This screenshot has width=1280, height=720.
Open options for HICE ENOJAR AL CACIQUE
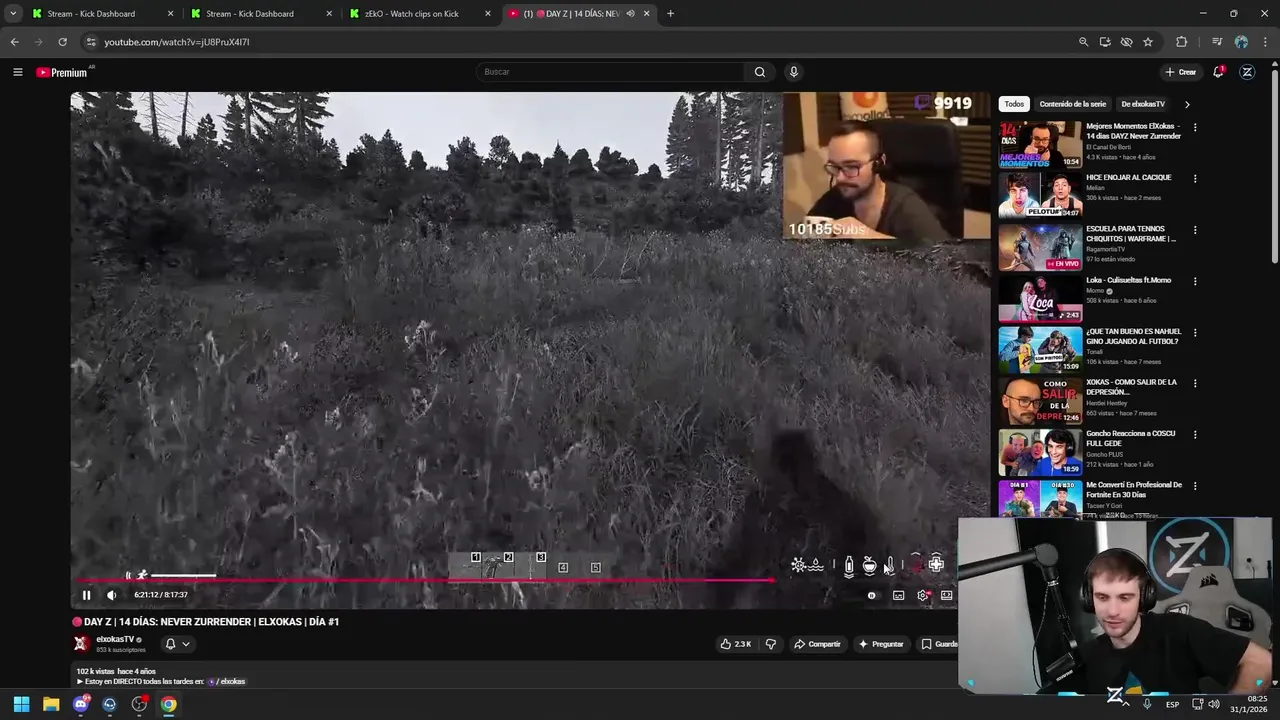point(1195,179)
